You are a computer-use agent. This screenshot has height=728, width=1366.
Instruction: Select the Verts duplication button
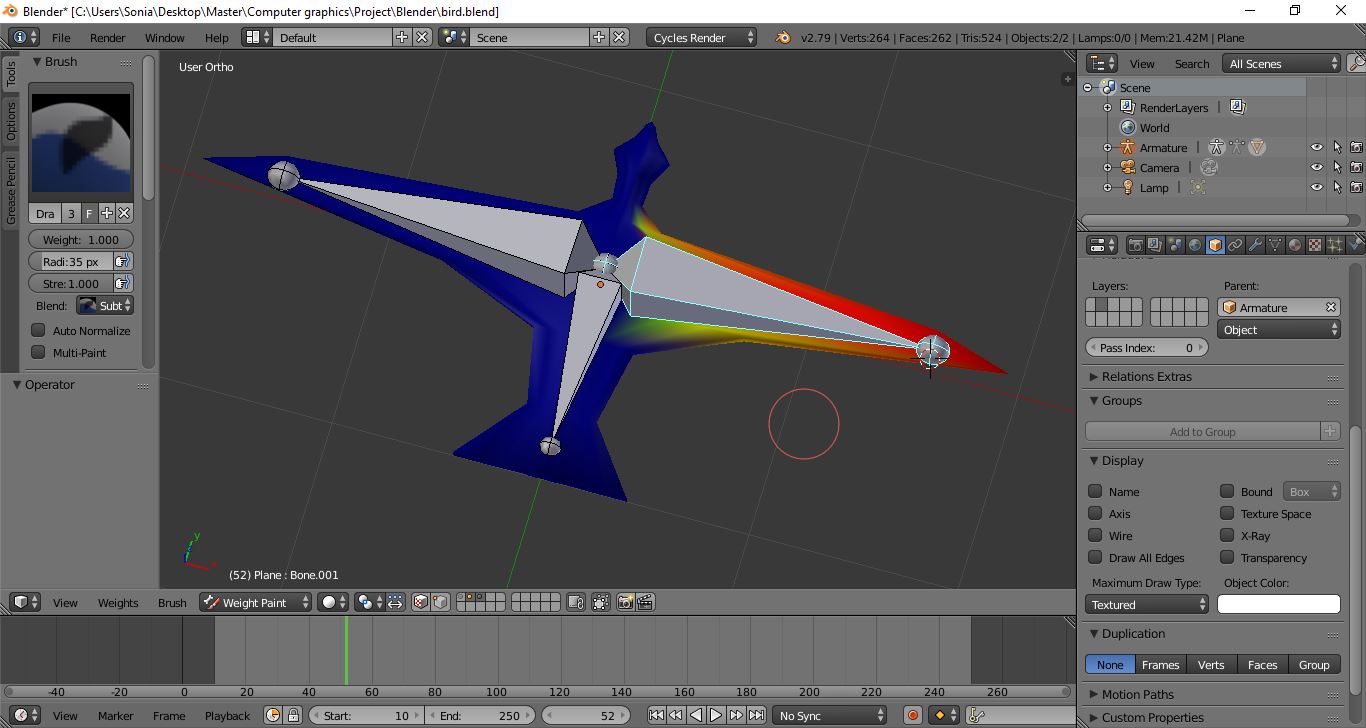1211,664
